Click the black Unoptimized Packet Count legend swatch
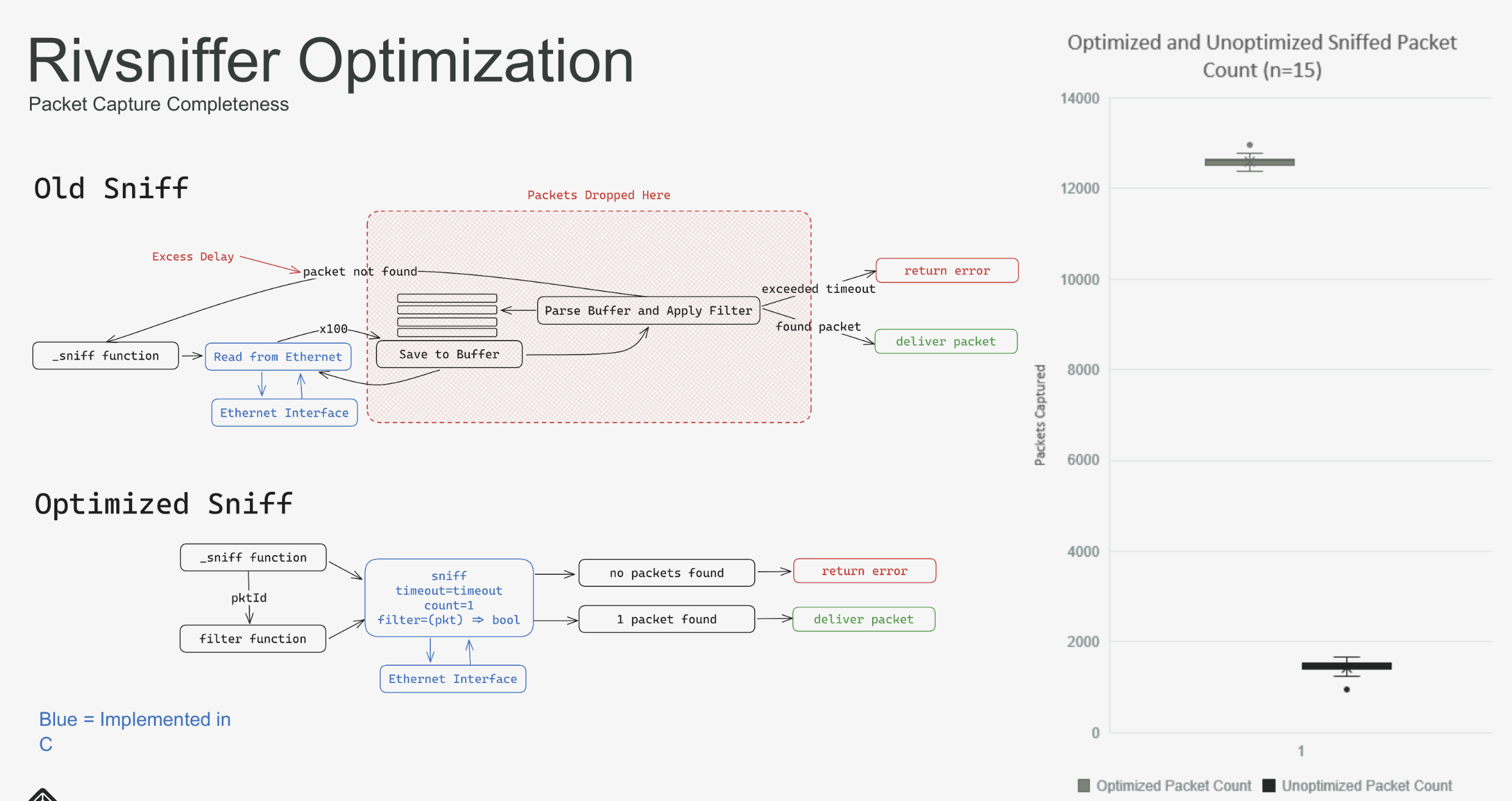 (x=1269, y=785)
